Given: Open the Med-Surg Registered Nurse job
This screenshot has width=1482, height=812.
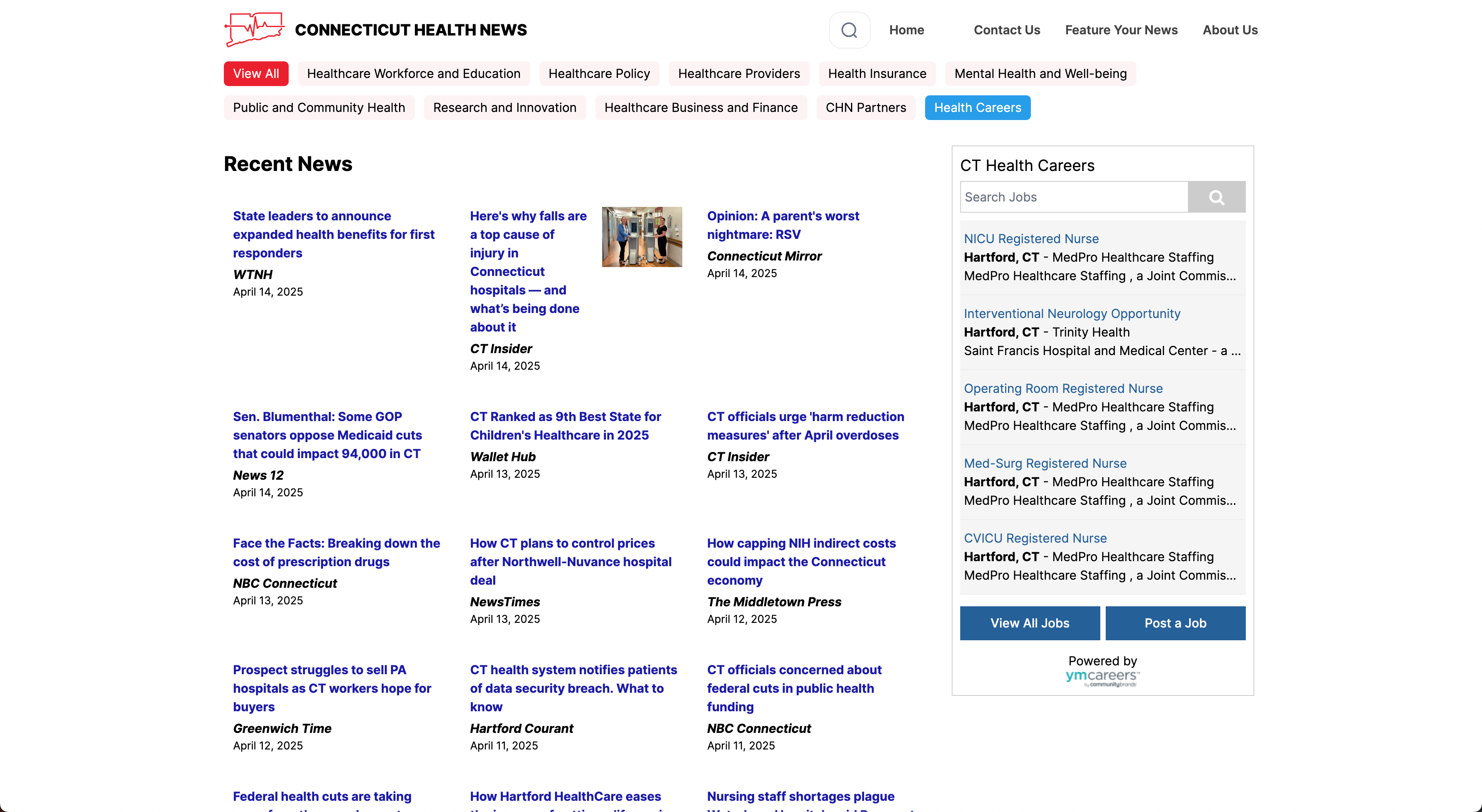Looking at the screenshot, I should 1045,463.
